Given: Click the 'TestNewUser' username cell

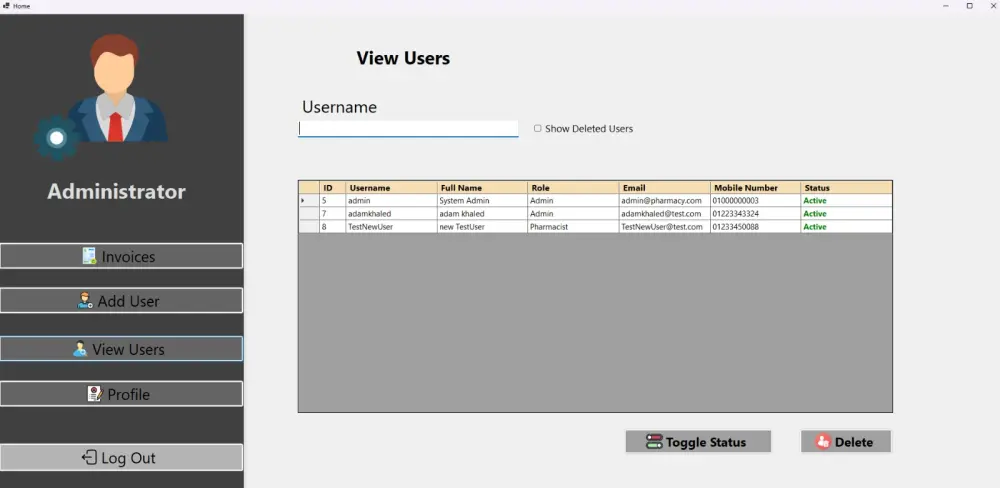Looking at the screenshot, I should click(x=392, y=226).
